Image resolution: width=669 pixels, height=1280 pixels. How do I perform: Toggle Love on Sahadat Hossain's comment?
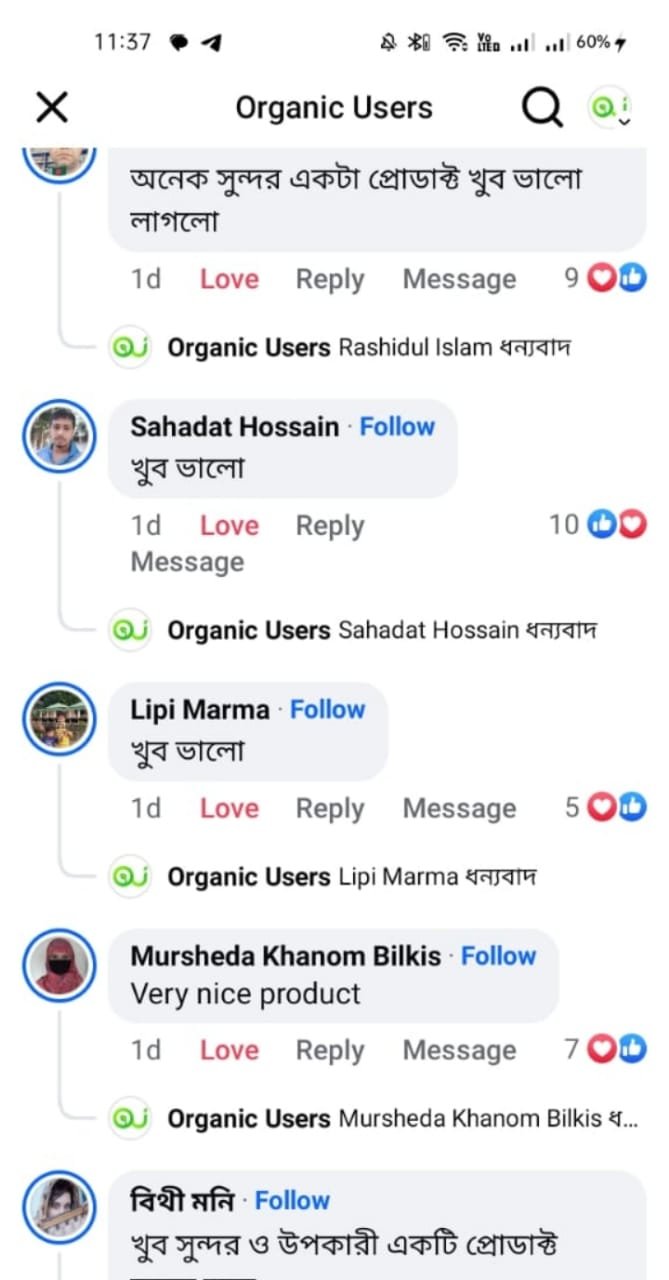(x=229, y=526)
